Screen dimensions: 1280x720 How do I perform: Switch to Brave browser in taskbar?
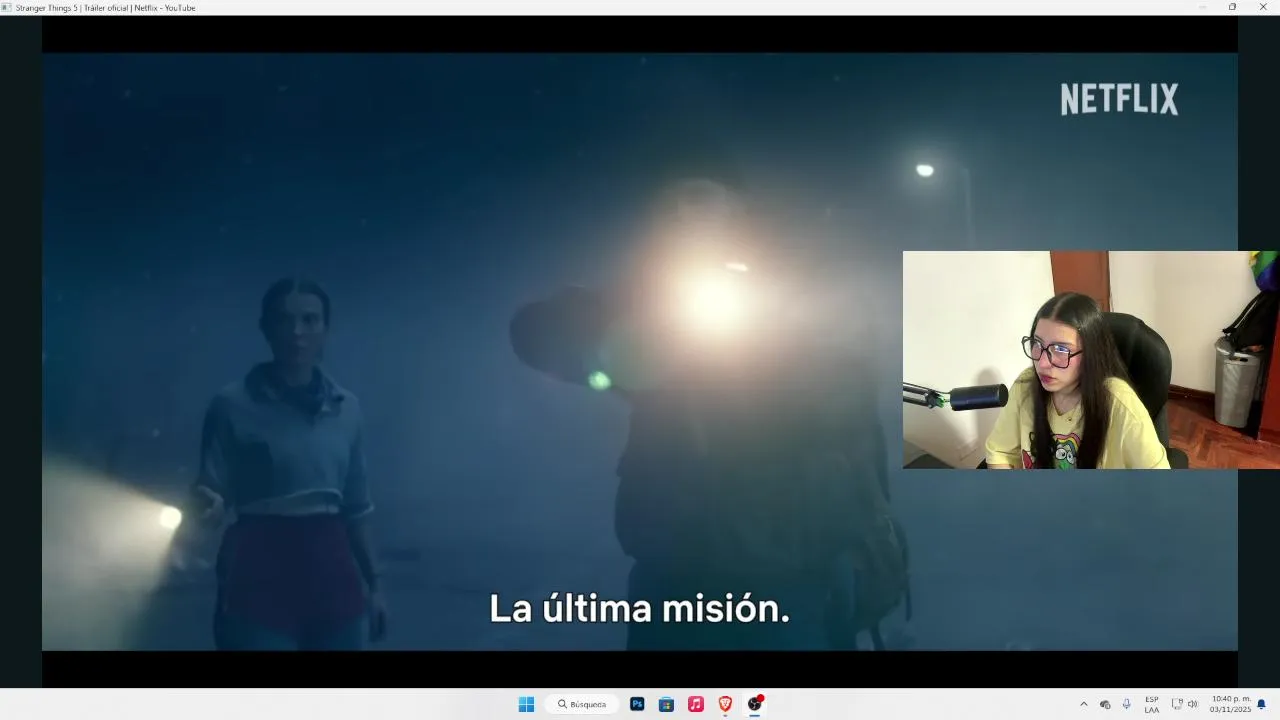click(x=725, y=704)
